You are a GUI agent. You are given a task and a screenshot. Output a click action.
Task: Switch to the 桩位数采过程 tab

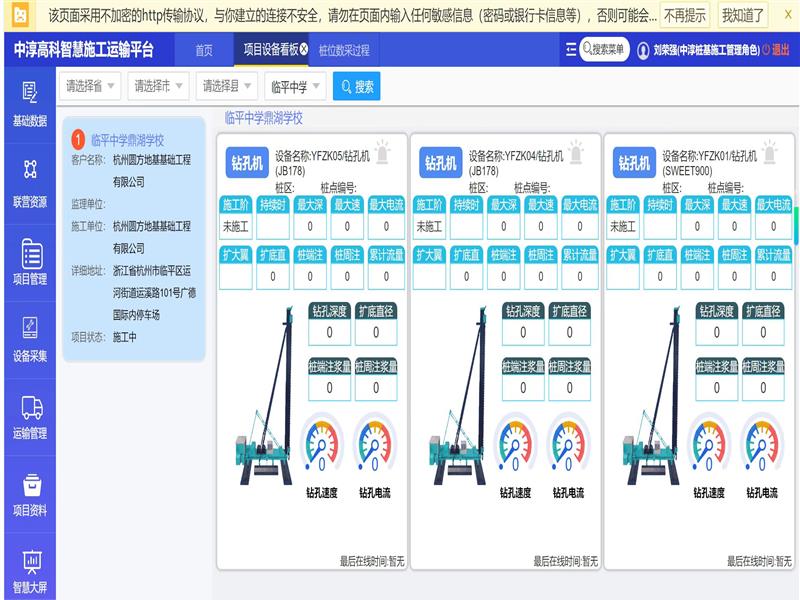click(x=343, y=50)
